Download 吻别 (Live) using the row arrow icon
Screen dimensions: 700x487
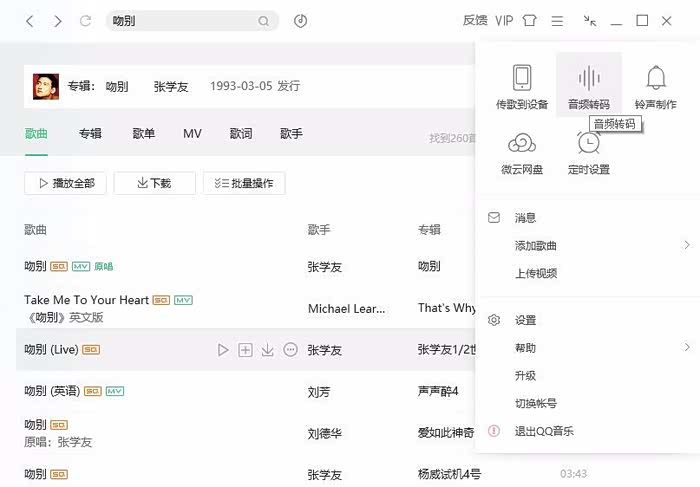point(268,350)
